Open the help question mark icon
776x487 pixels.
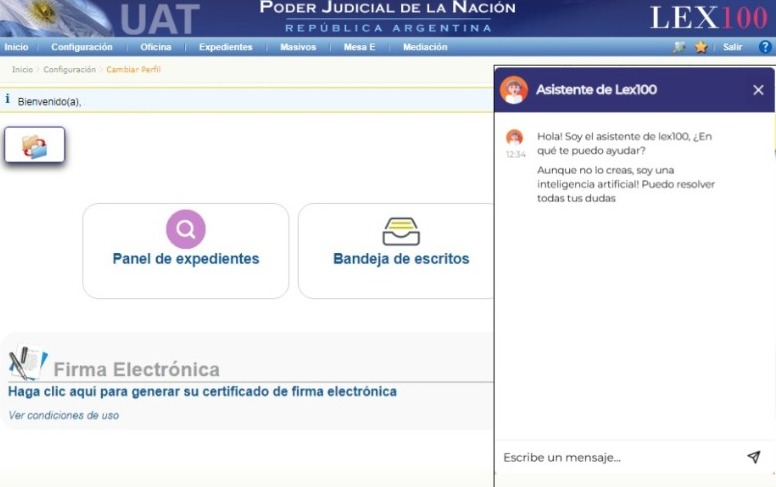click(765, 47)
